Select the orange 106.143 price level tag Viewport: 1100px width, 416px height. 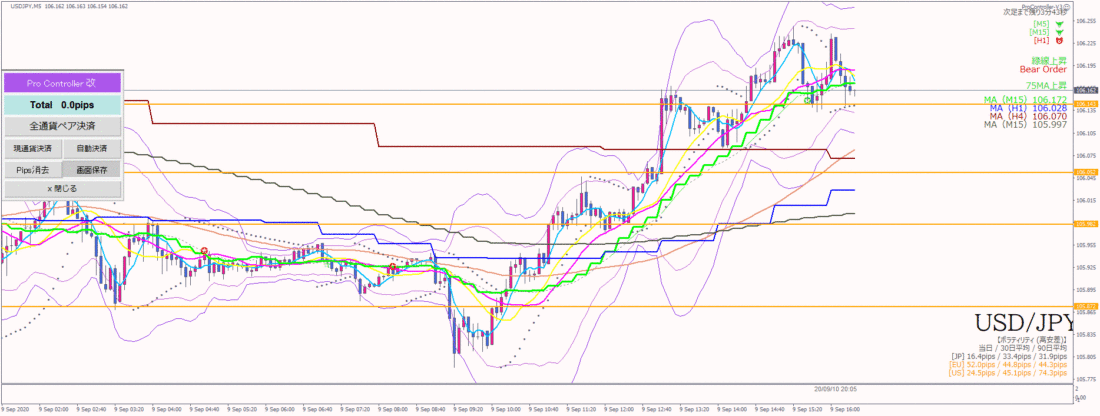click(x=1085, y=104)
